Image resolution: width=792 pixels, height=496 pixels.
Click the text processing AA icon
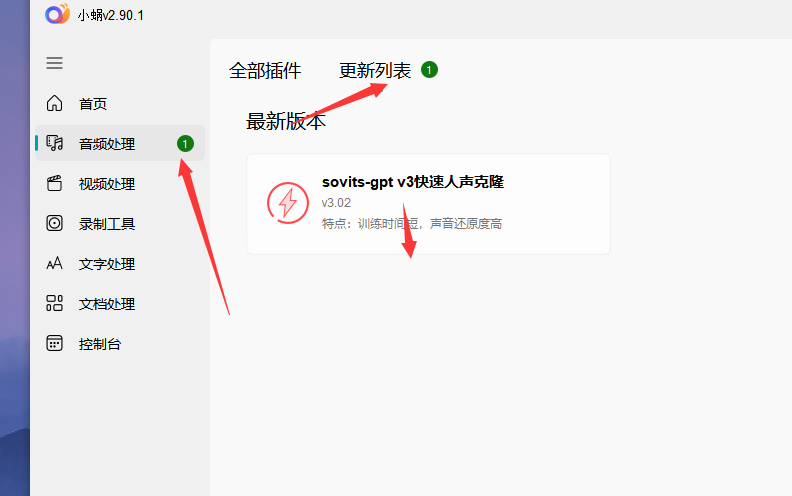coord(55,263)
